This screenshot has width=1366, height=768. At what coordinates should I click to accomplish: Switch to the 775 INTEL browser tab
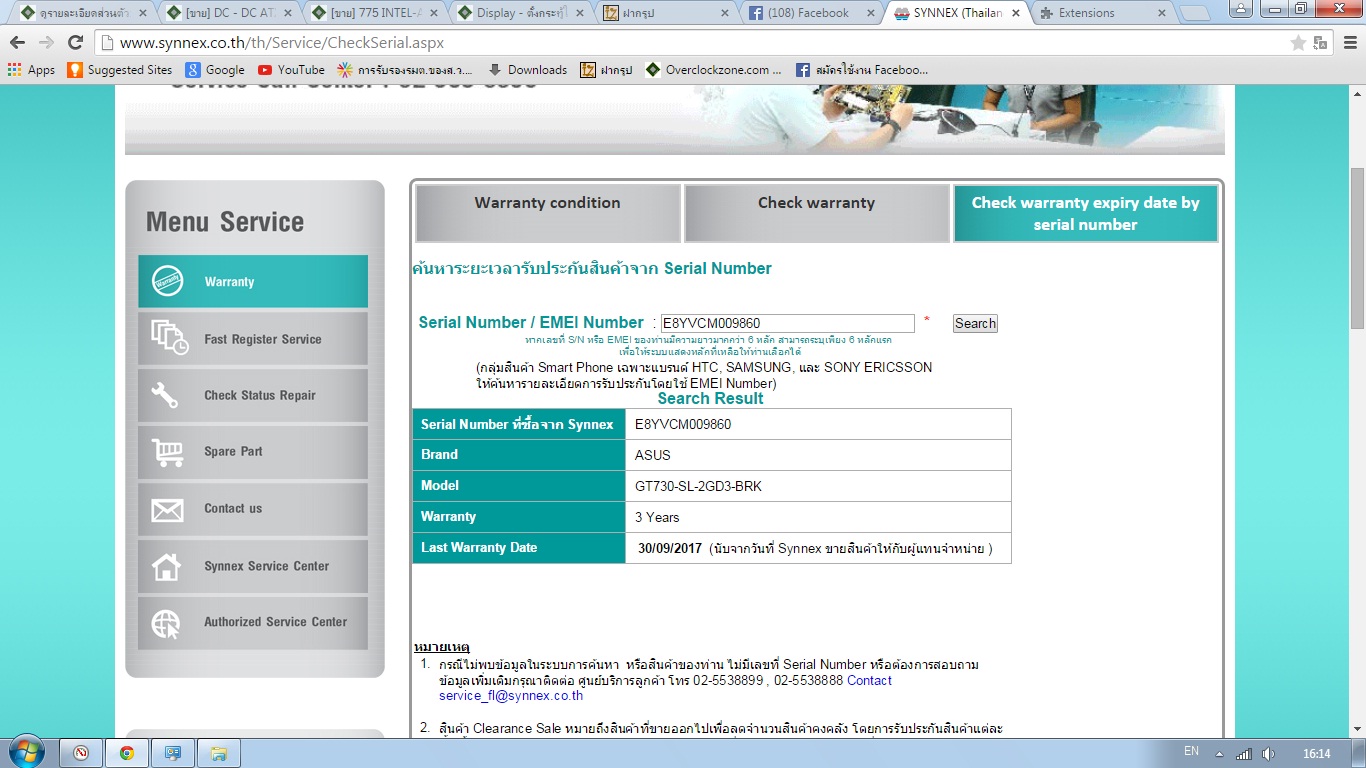[375, 13]
